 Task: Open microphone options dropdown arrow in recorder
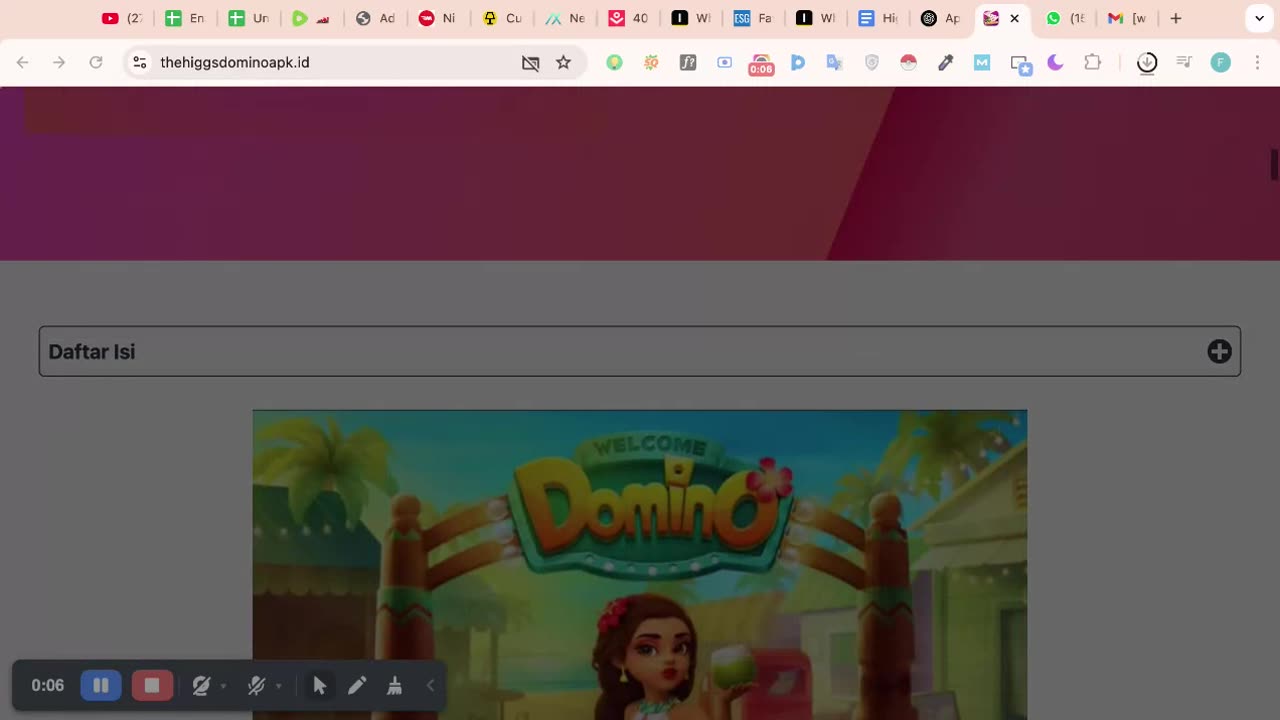[278, 686]
